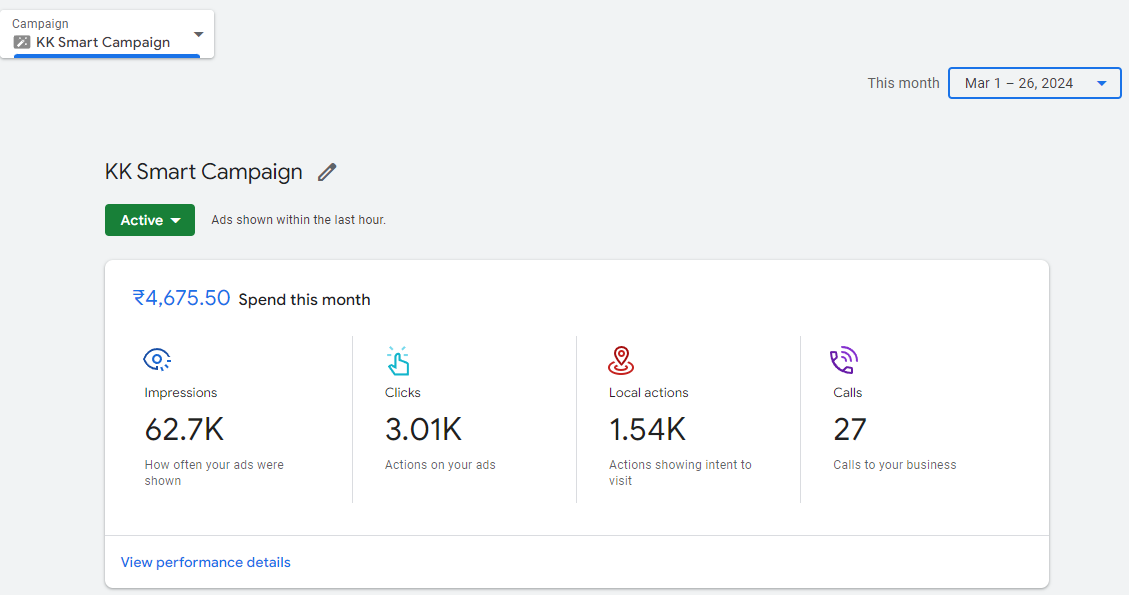The width and height of the screenshot is (1129, 595).
Task: Click the "This month" label beside date picker
Action: [903, 83]
